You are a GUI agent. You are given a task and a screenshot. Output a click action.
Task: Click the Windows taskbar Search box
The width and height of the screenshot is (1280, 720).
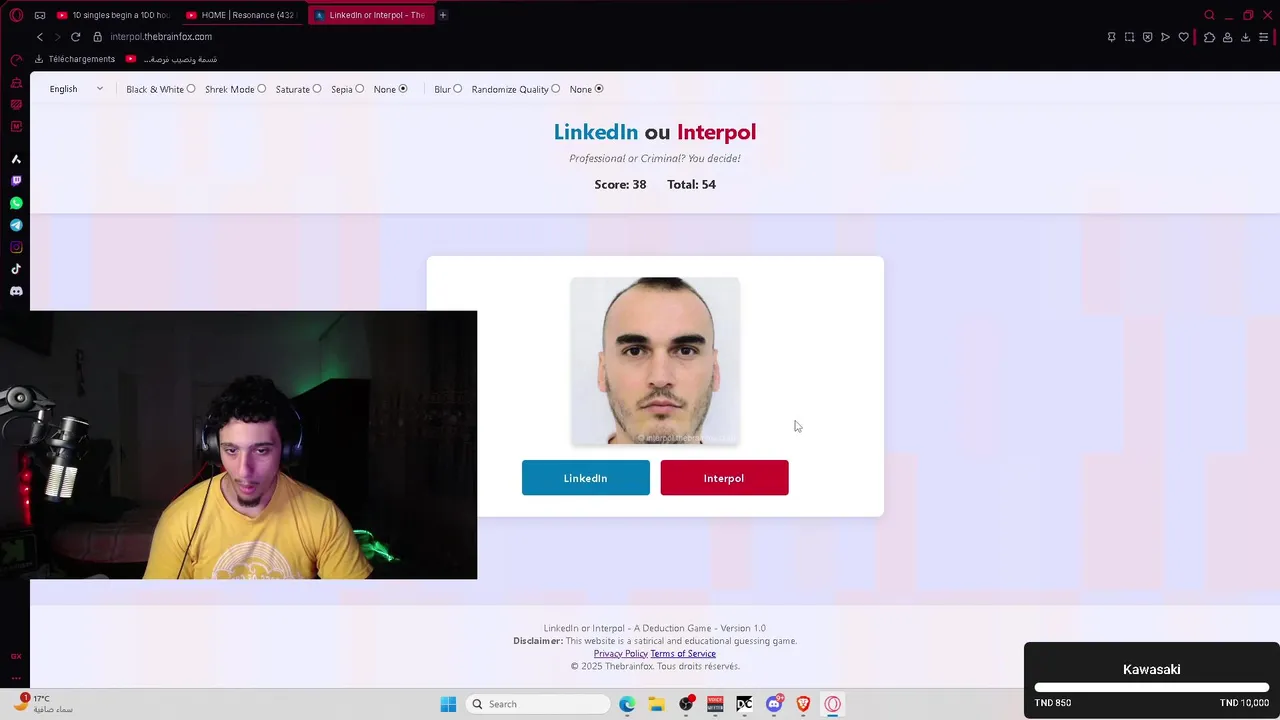click(x=538, y=704)
